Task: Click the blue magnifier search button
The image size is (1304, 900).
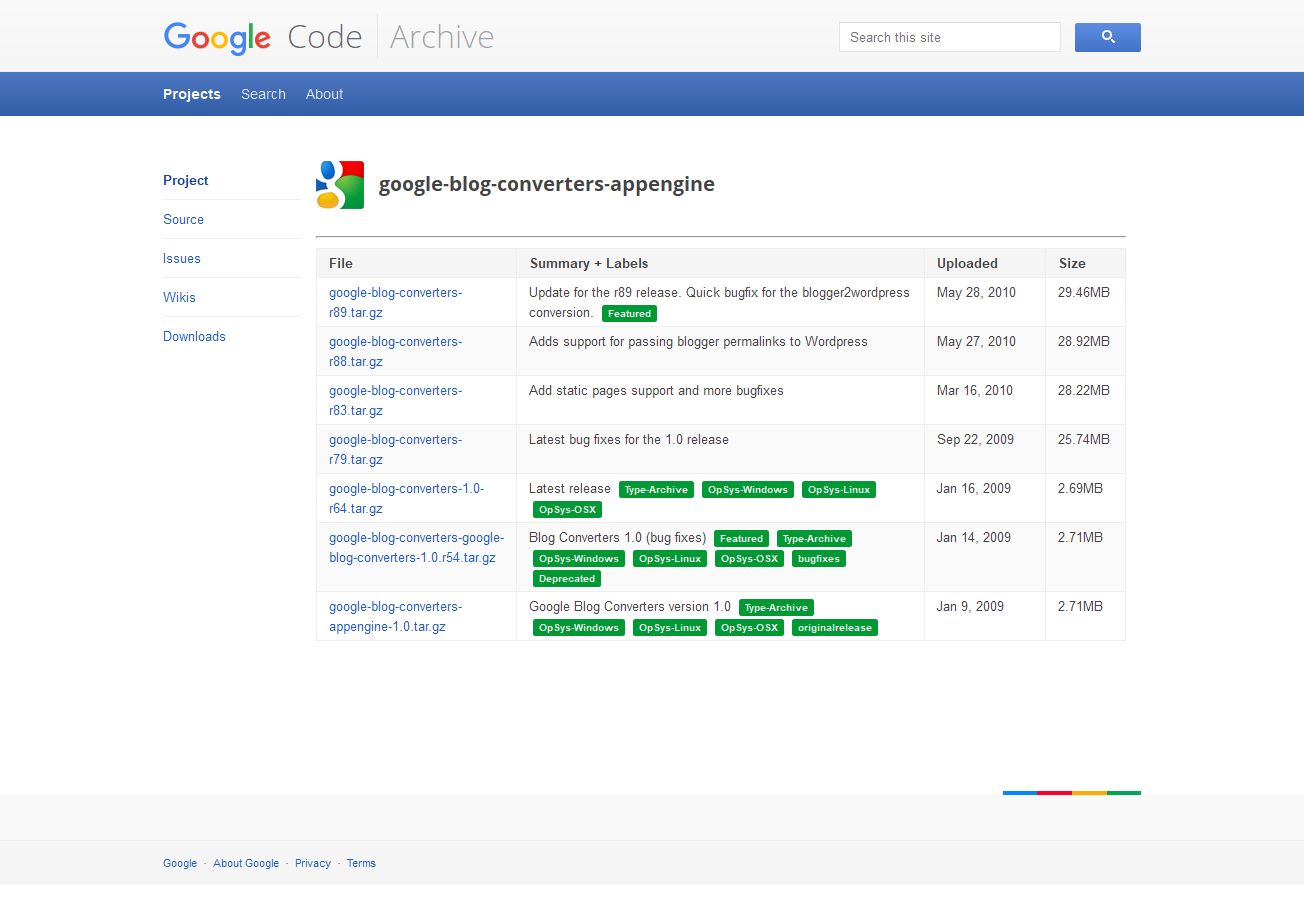Action: point(1107,37)
